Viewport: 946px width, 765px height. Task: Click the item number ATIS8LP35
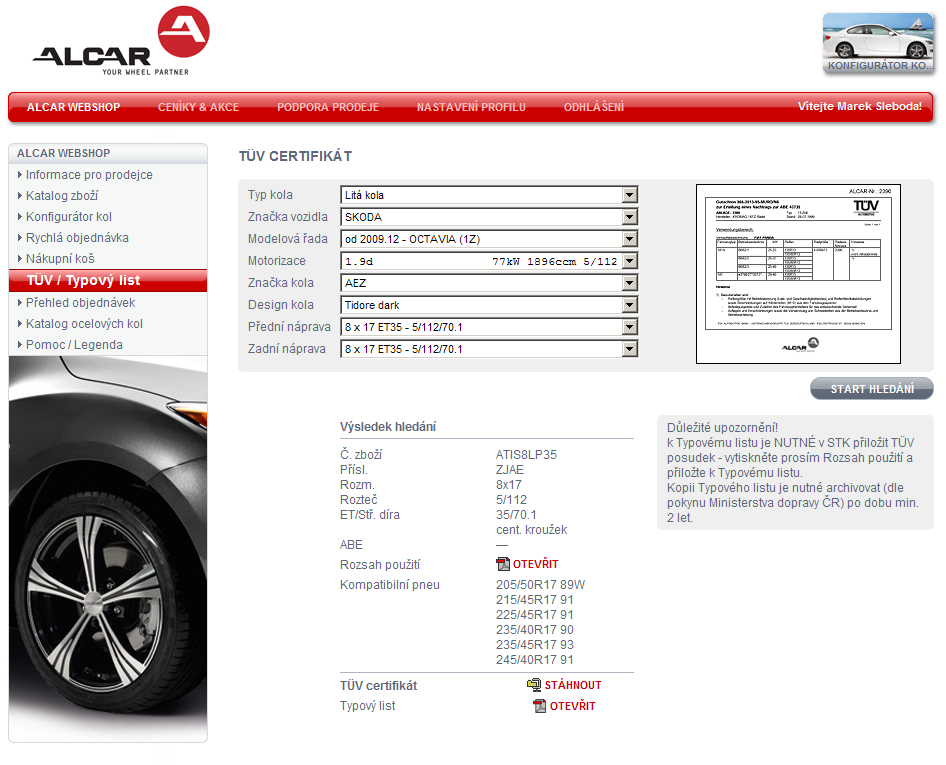coord(526,455)
